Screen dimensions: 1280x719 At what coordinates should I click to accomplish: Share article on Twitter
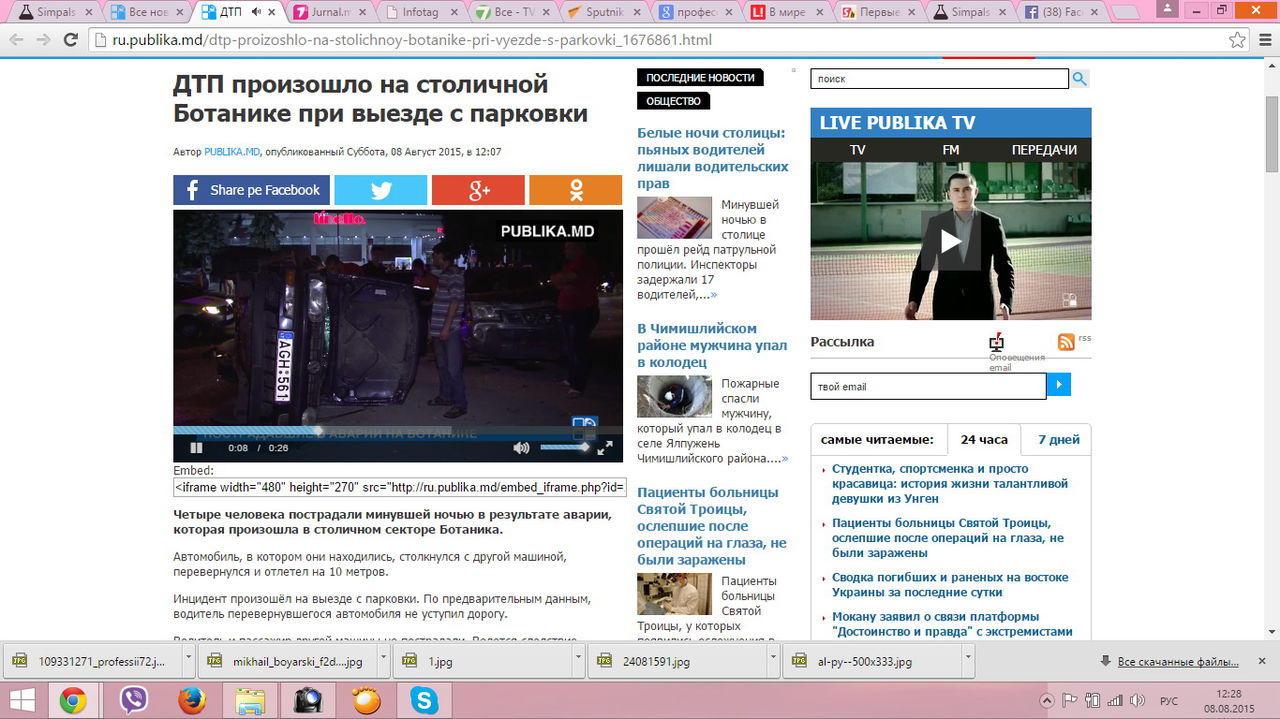tap(380, 190)
